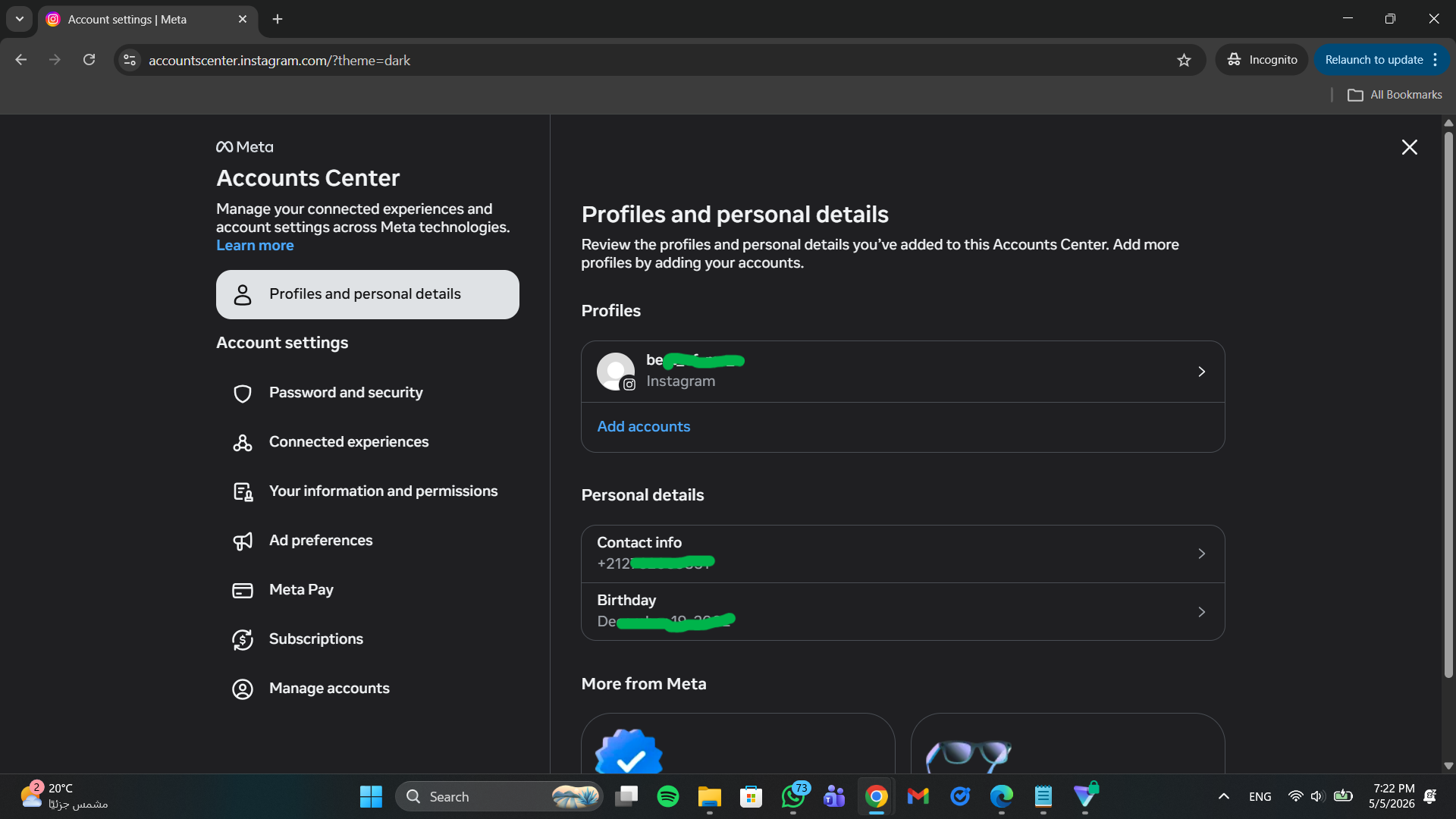Go to Connected experiences
Image resolution: width=1456 pixels, height=819 pixels.
click(368, 442)
